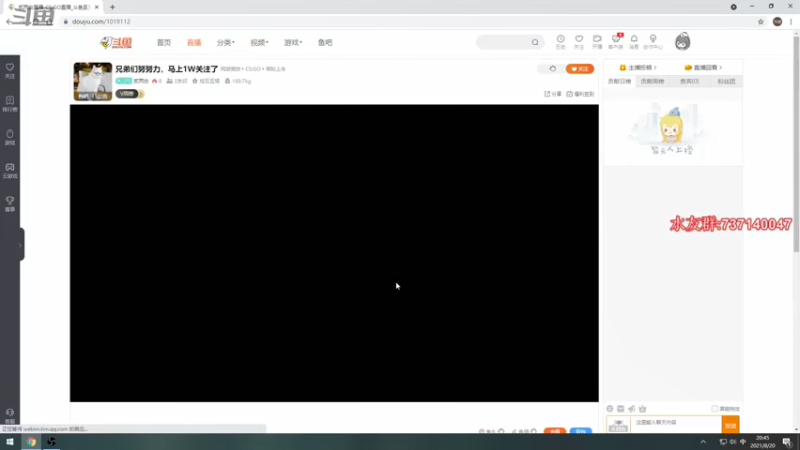Click the orange 发送 send button

[x=731, y=424]
